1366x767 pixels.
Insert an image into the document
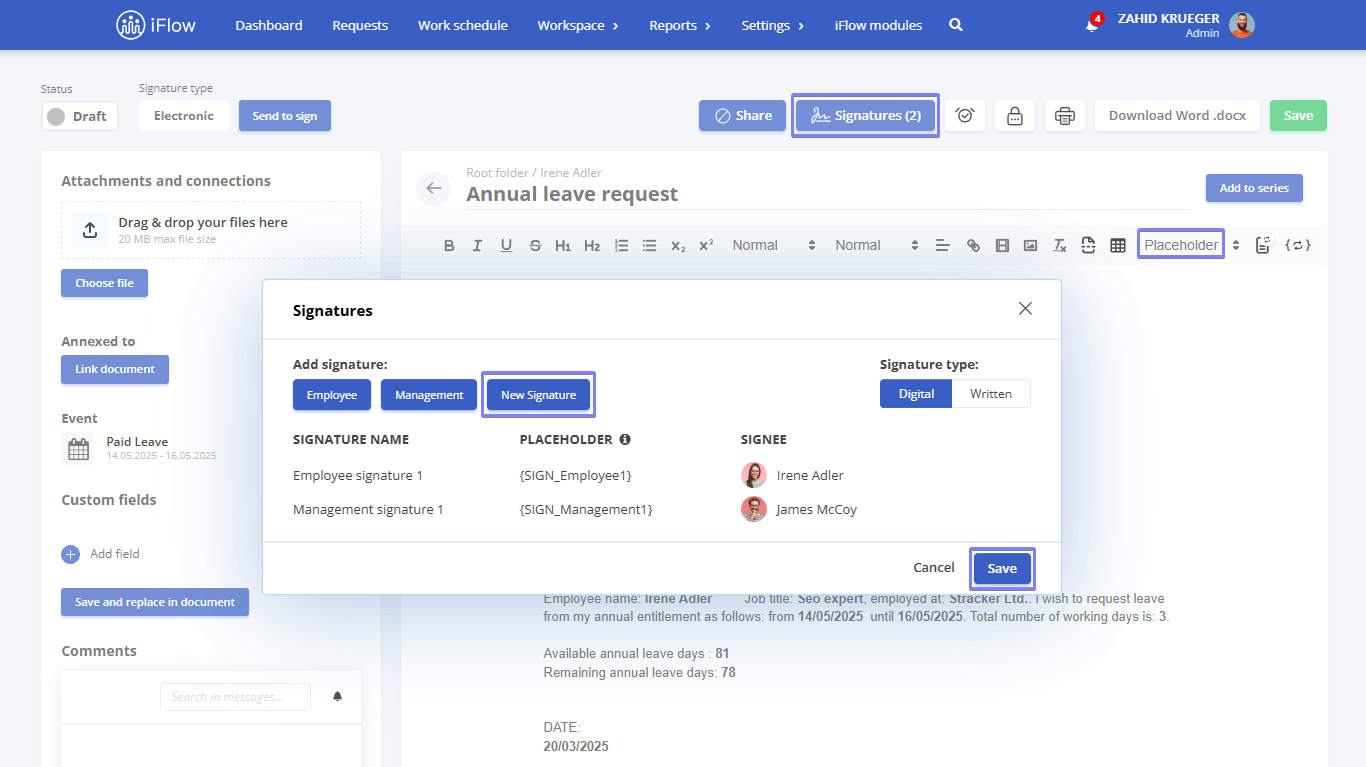[x=1030, y=245]
